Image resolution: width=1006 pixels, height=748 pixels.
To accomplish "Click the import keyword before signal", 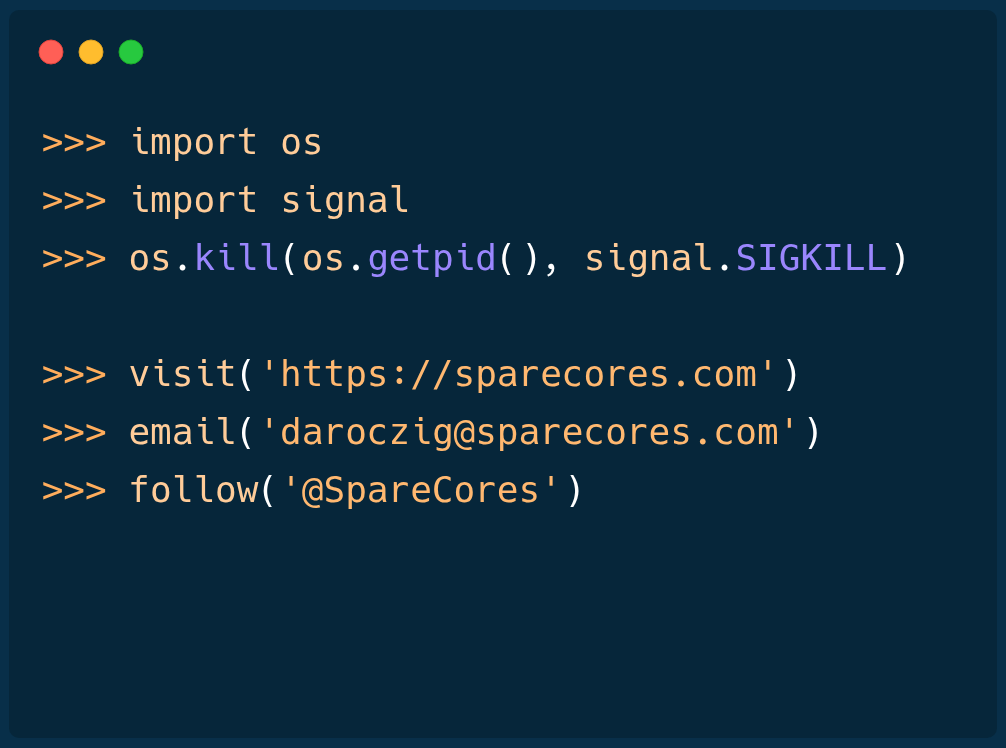I will [x=194, y=200].
